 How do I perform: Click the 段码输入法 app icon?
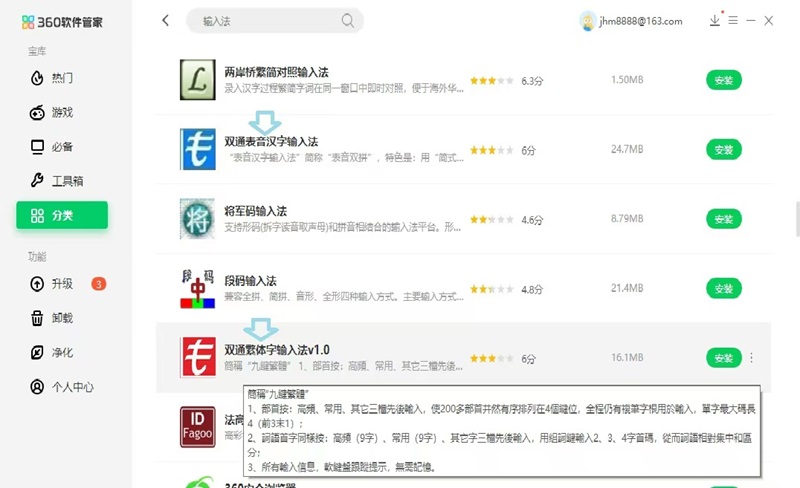point(197,288)
